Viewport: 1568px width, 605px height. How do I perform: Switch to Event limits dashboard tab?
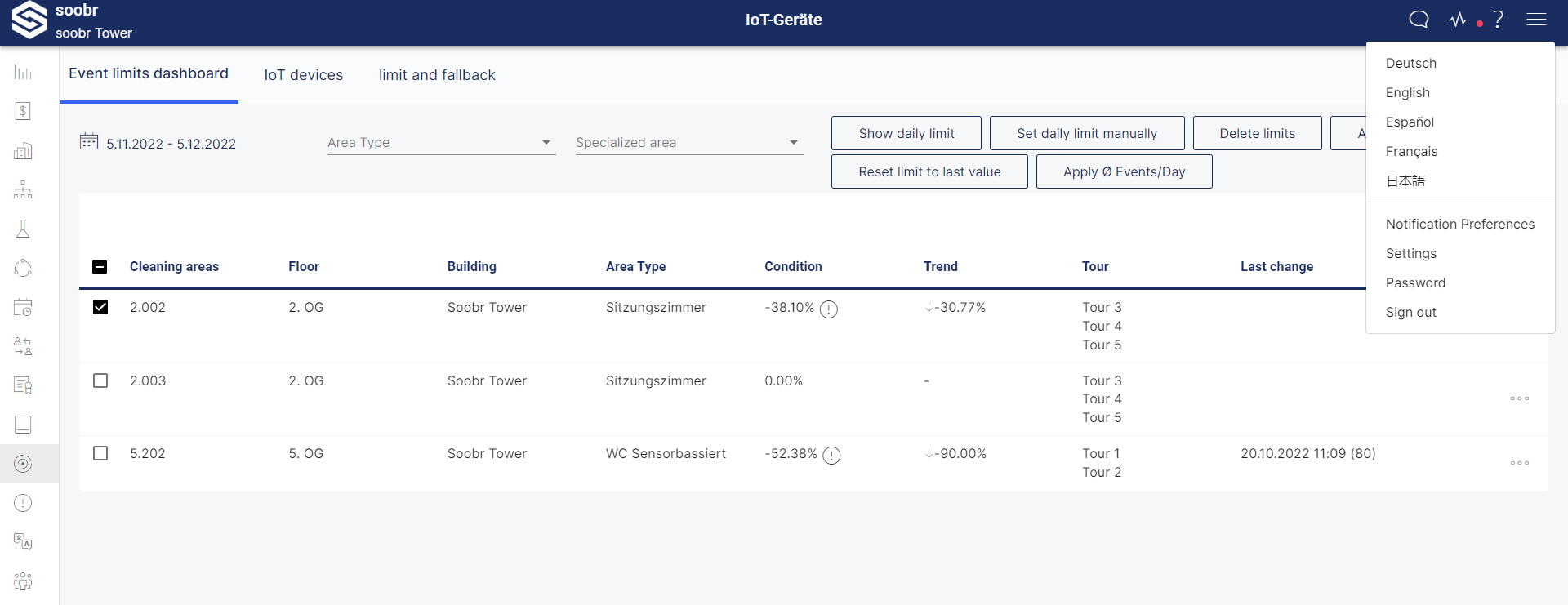tap(149, 73)
